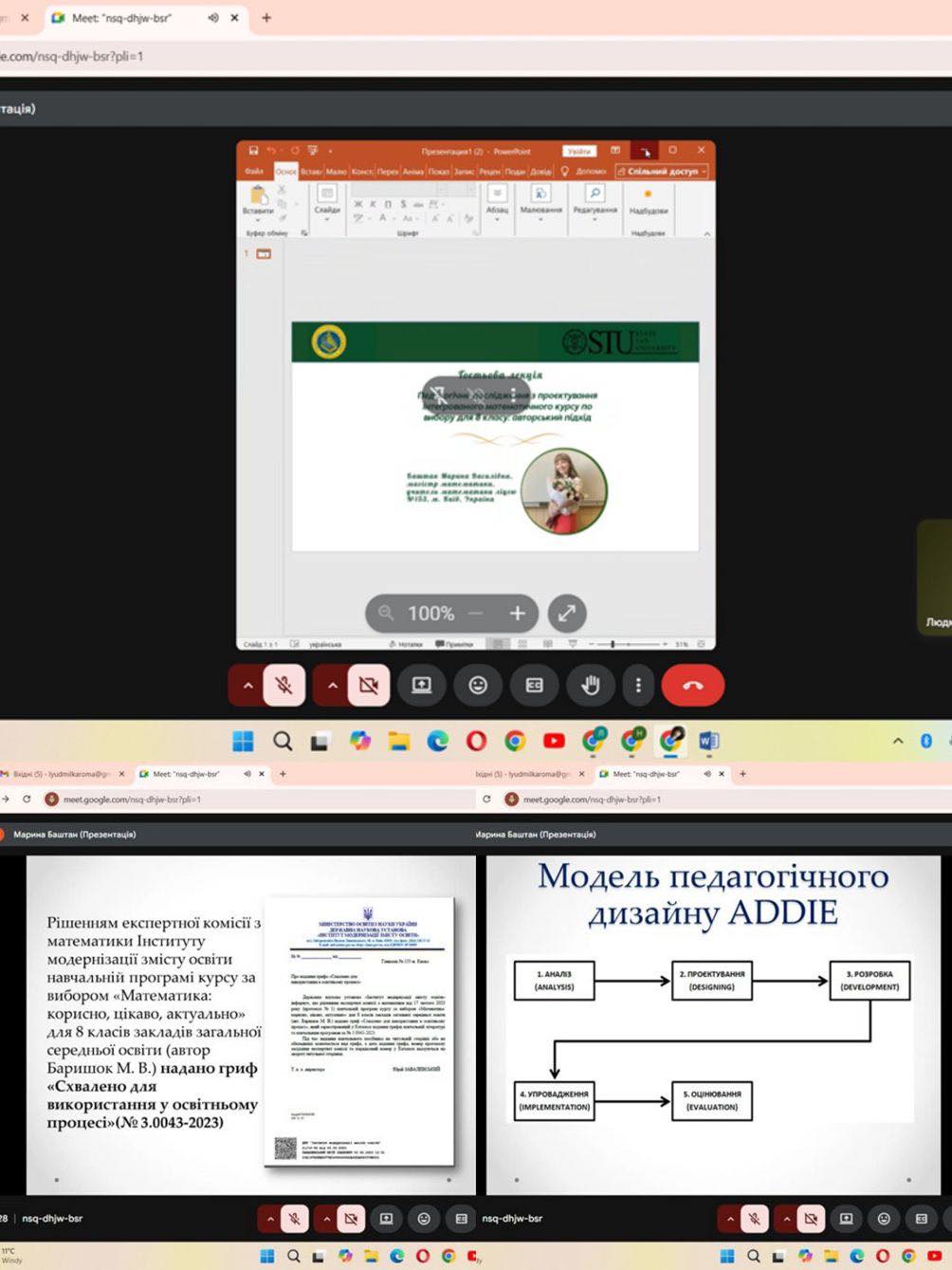Click the Редагування search icon in PowerPoint ribbon

click(x=595, y=193)
